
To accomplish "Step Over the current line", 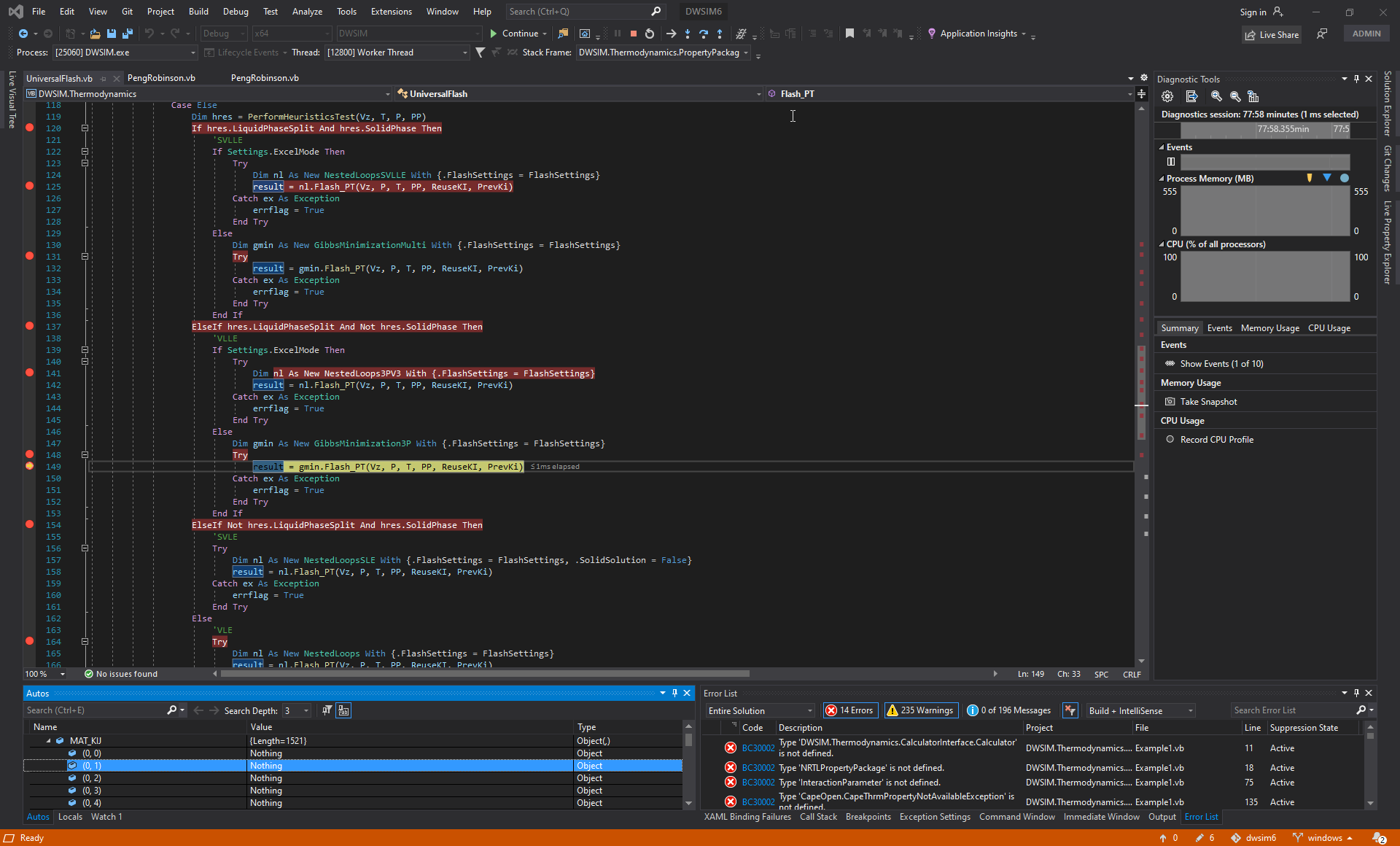I will tap(704, 34).
